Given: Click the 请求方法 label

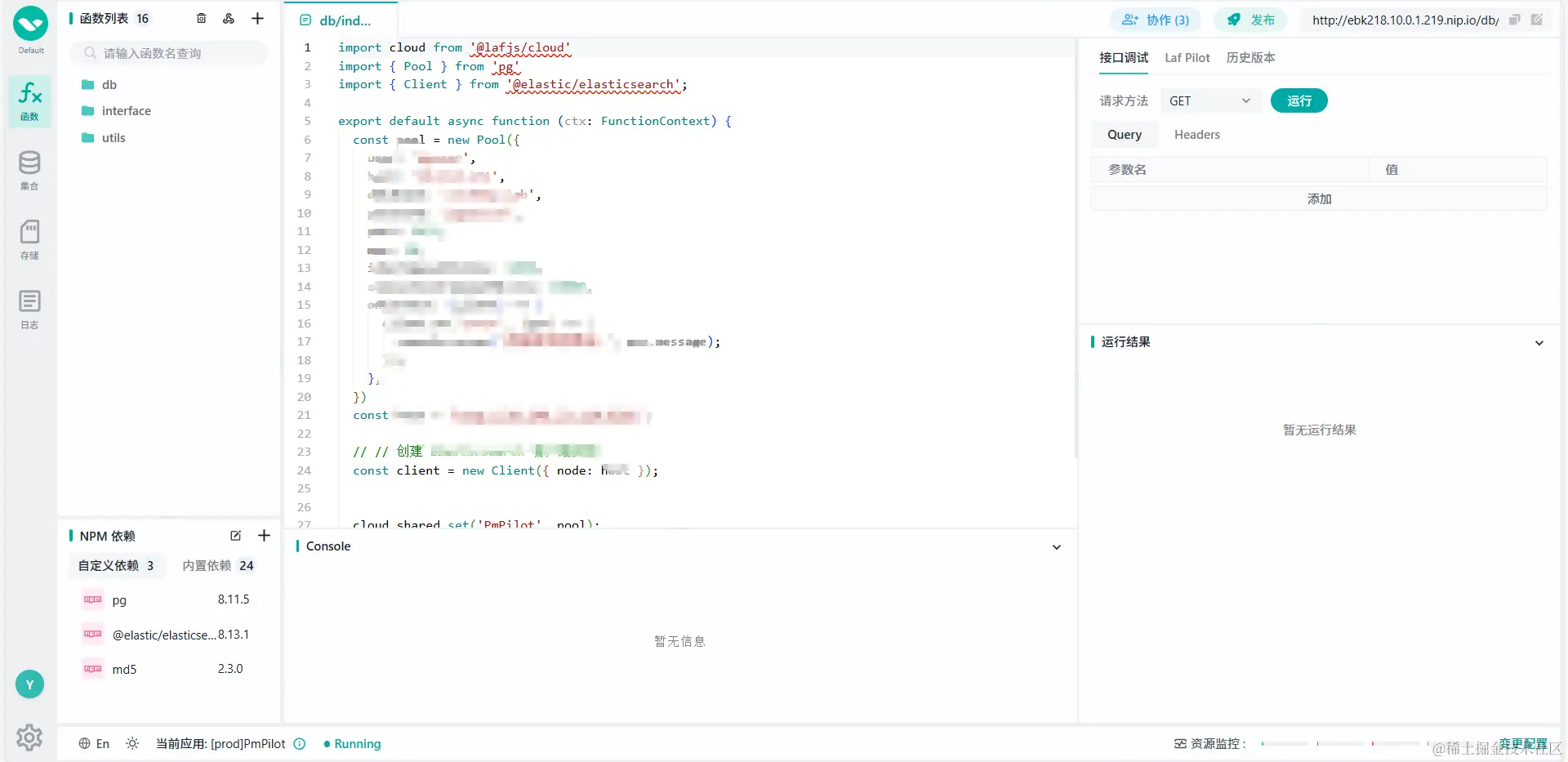Looking at the screenshot, I should click(1124, 101).
